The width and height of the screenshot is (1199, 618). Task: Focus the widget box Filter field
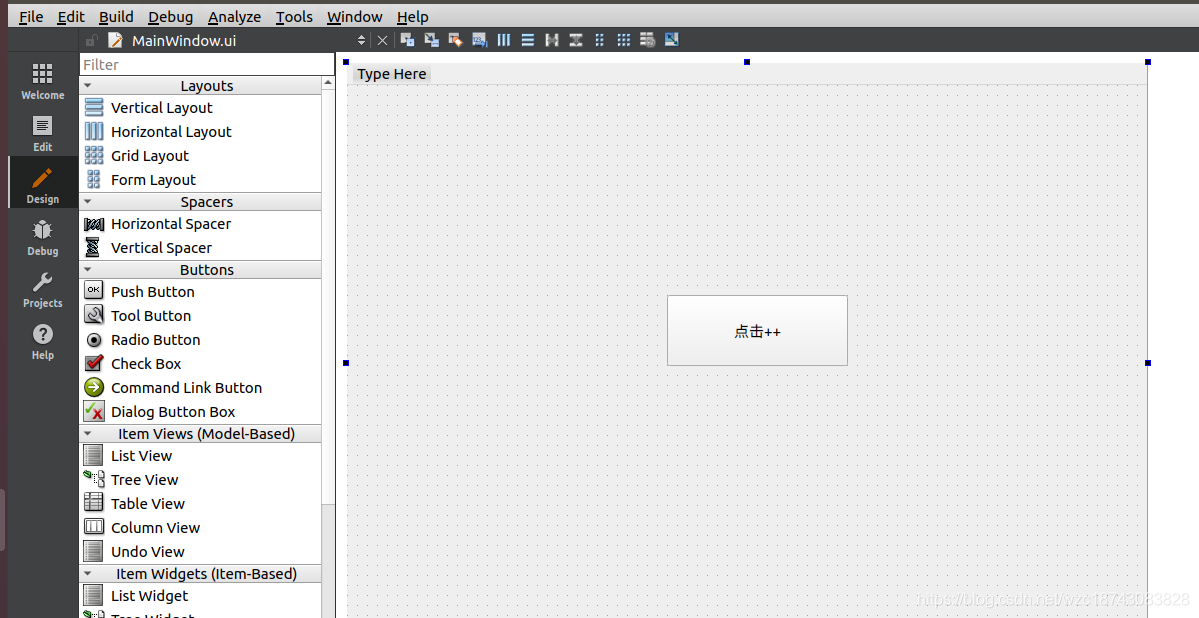click(206, 64)
